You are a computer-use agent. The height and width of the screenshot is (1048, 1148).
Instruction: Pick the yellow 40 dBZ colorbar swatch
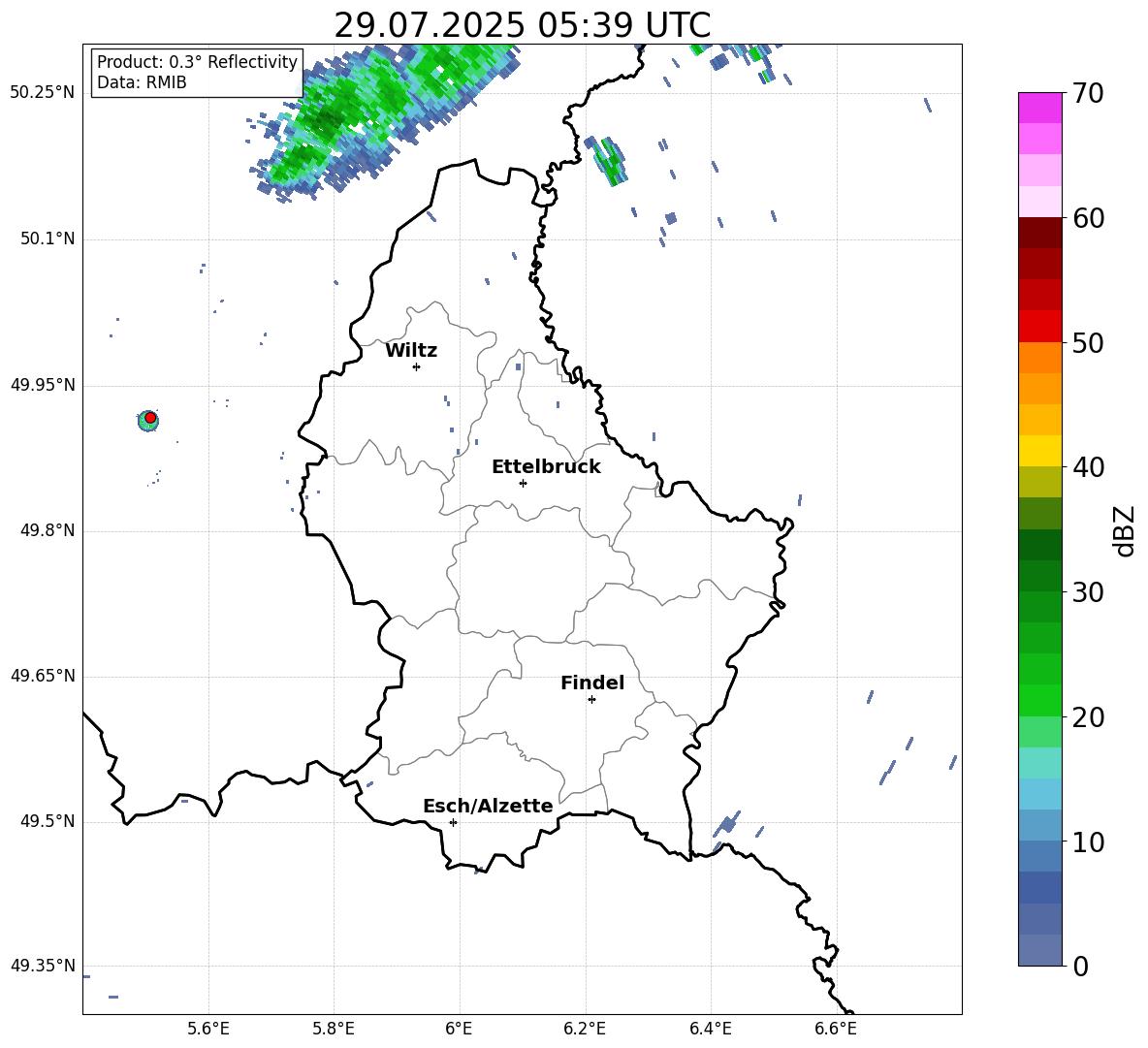1039,451
